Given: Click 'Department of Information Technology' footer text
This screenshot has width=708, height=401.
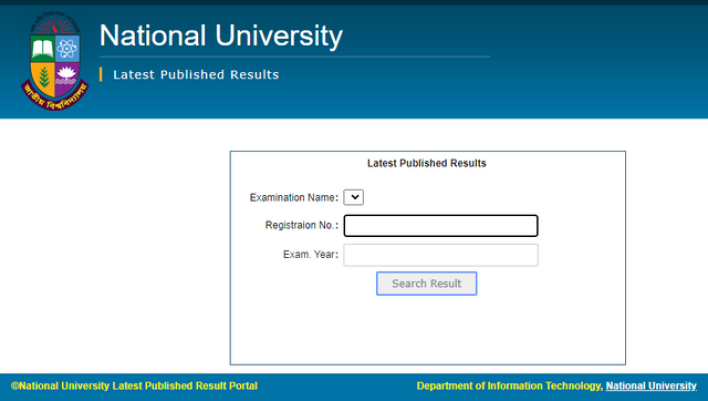Looking at the screenshot, I should [509, 386].
